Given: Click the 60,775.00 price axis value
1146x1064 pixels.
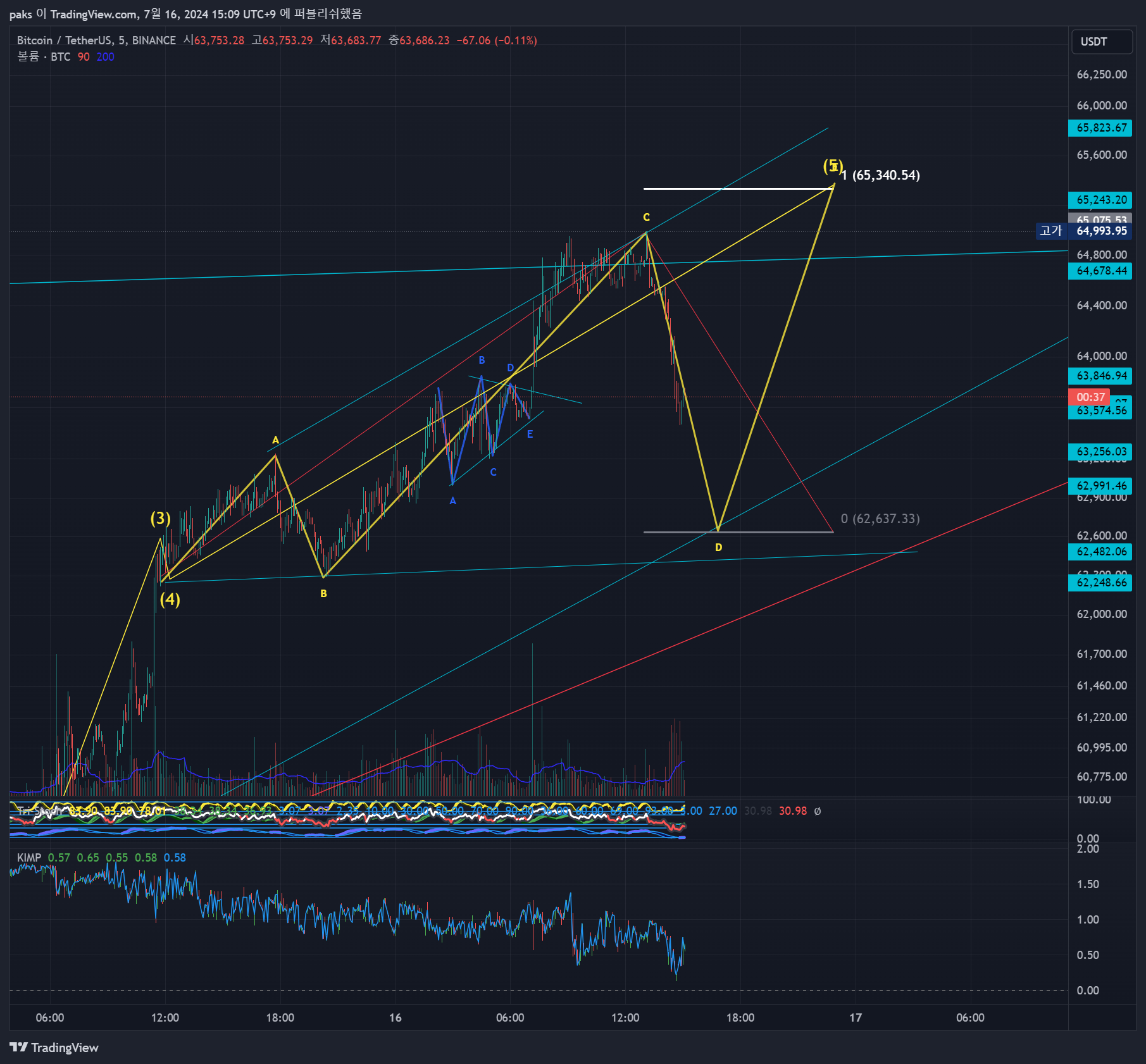Looking at the screenshot, I should tap(1102, 777).
